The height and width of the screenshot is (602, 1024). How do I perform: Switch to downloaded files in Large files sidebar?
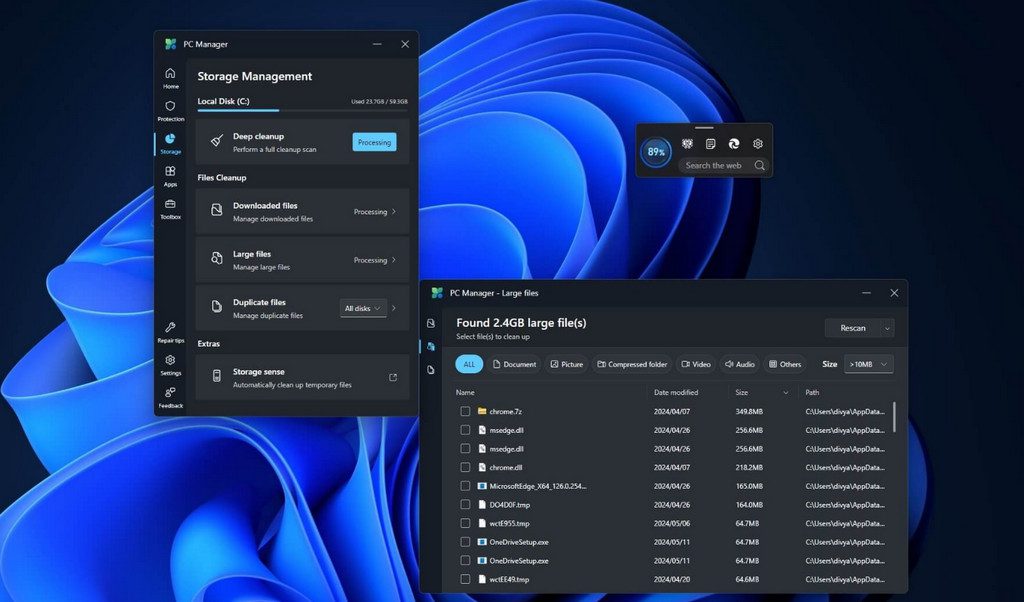tap(431, 323)
